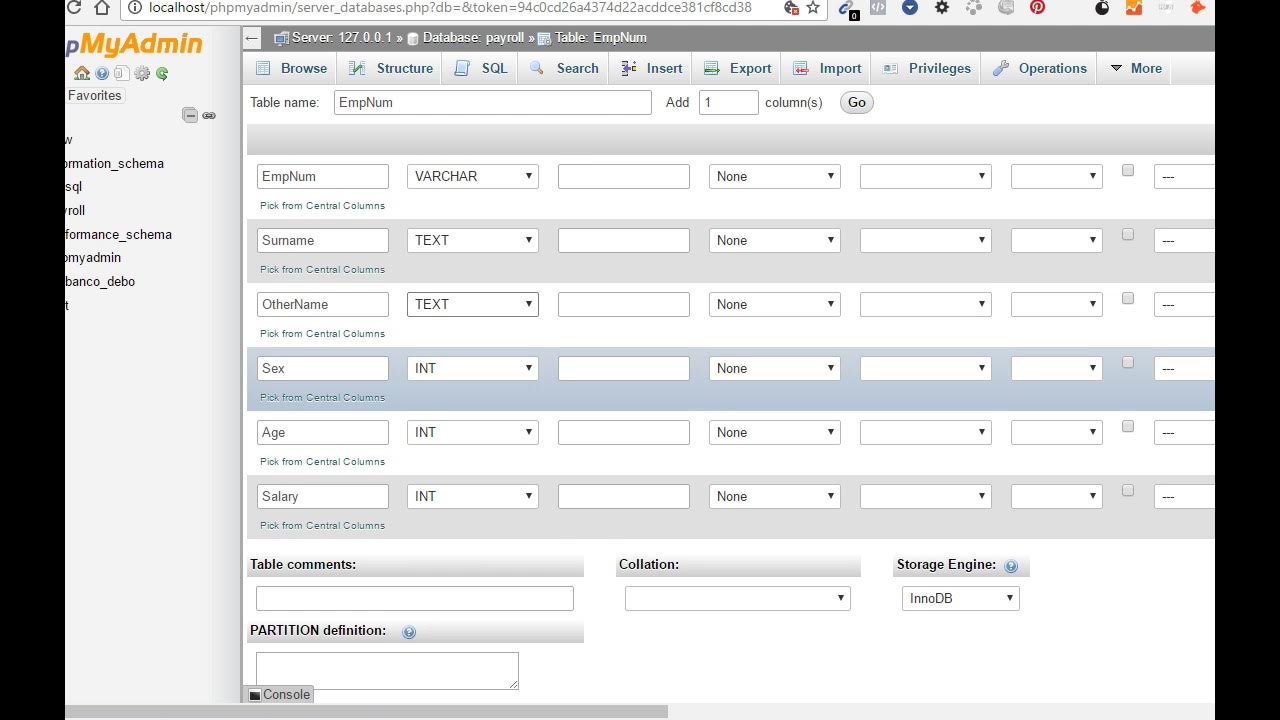Open the None default dropdown for EmpNum
Image resolution: width=1280 pixels, height=720 pixels.
pos(775,176)
